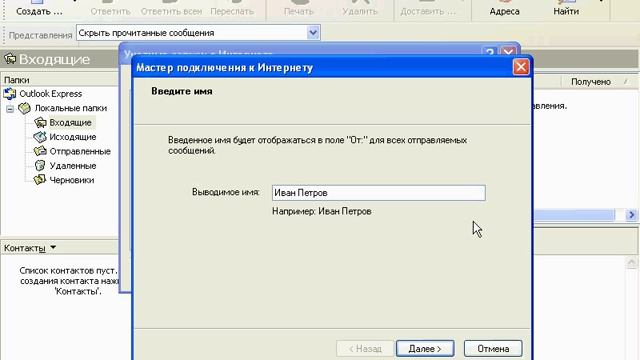Click the Исходящие folder icon
640x360 pixels.
[40, 137]
